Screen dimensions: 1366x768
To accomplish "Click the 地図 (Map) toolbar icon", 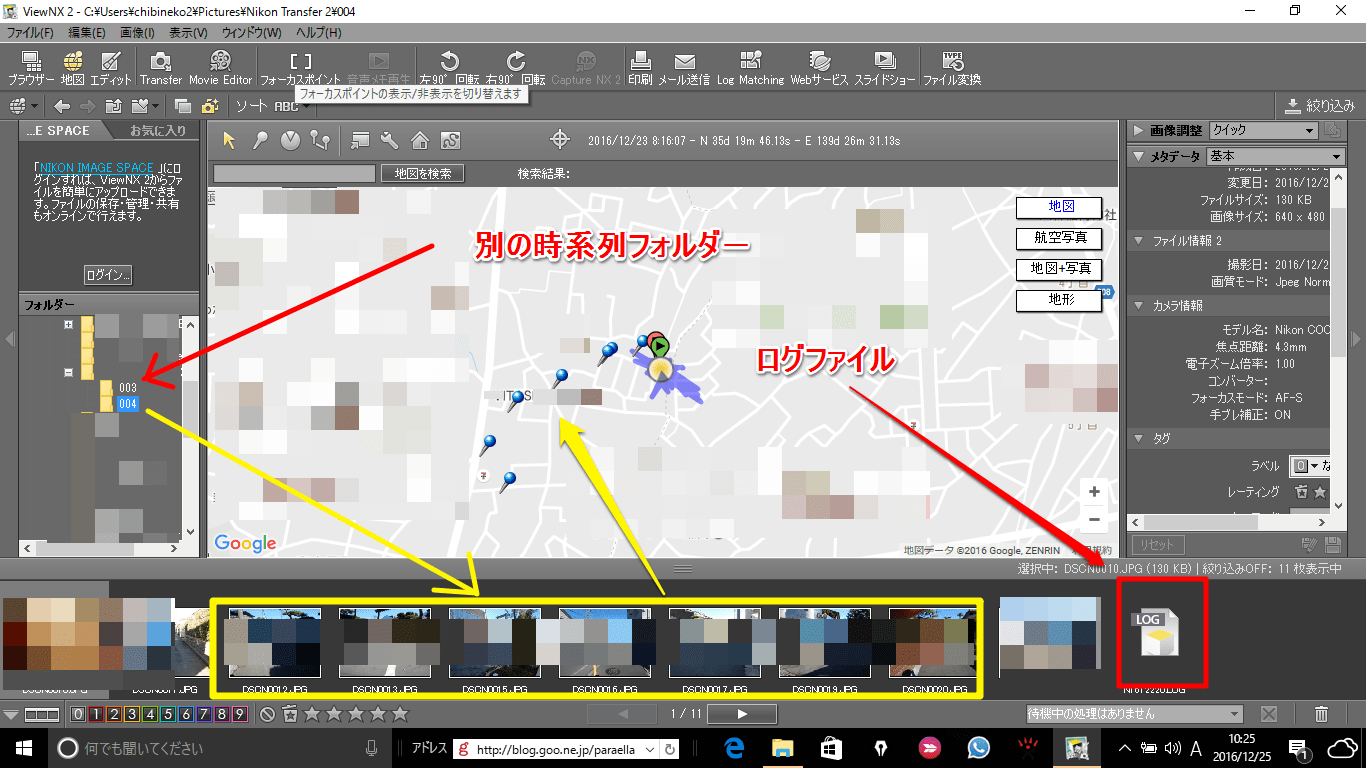I will click(x=72, y=67).
